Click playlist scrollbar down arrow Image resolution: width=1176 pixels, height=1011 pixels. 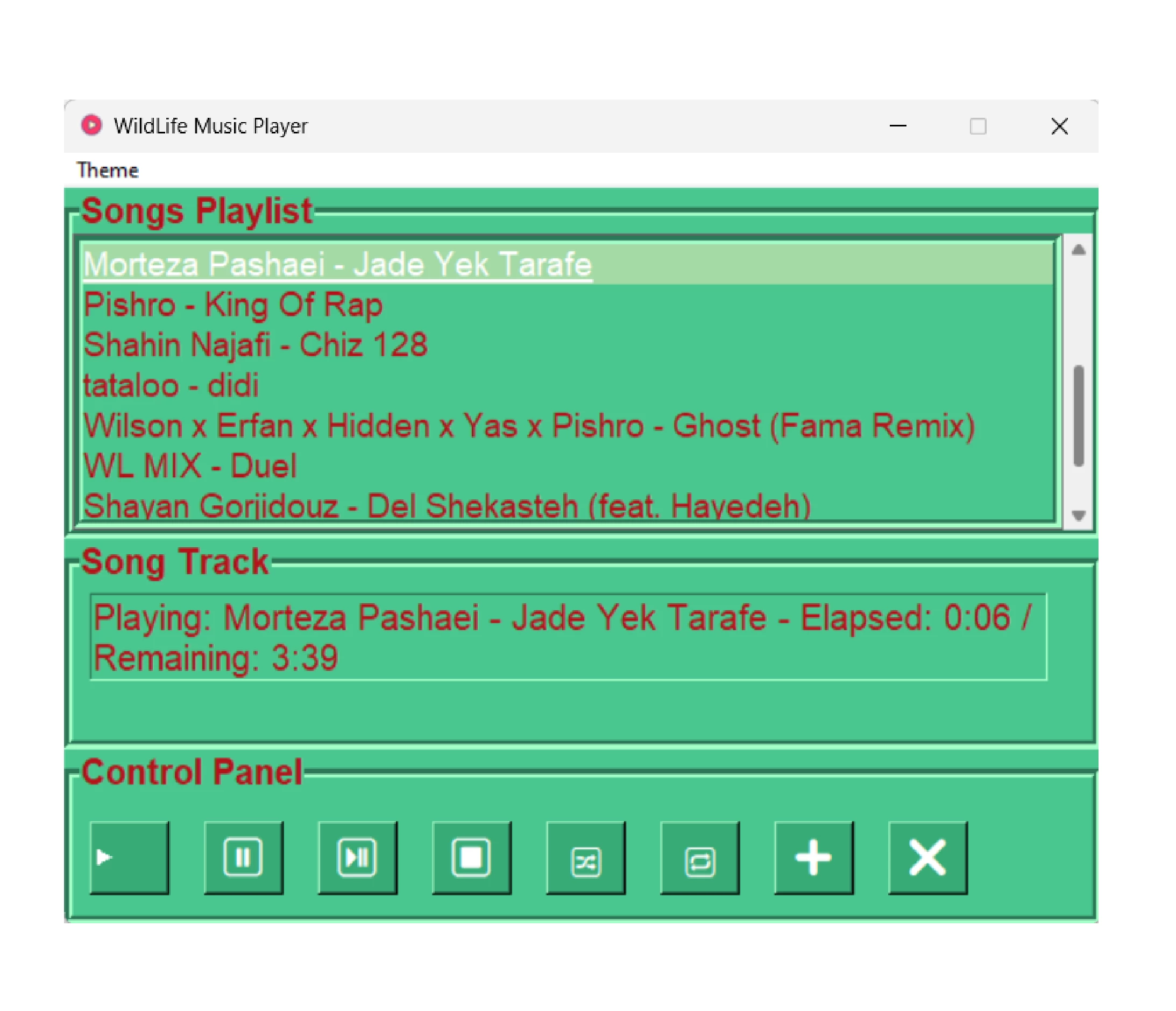click(1079, 515)
